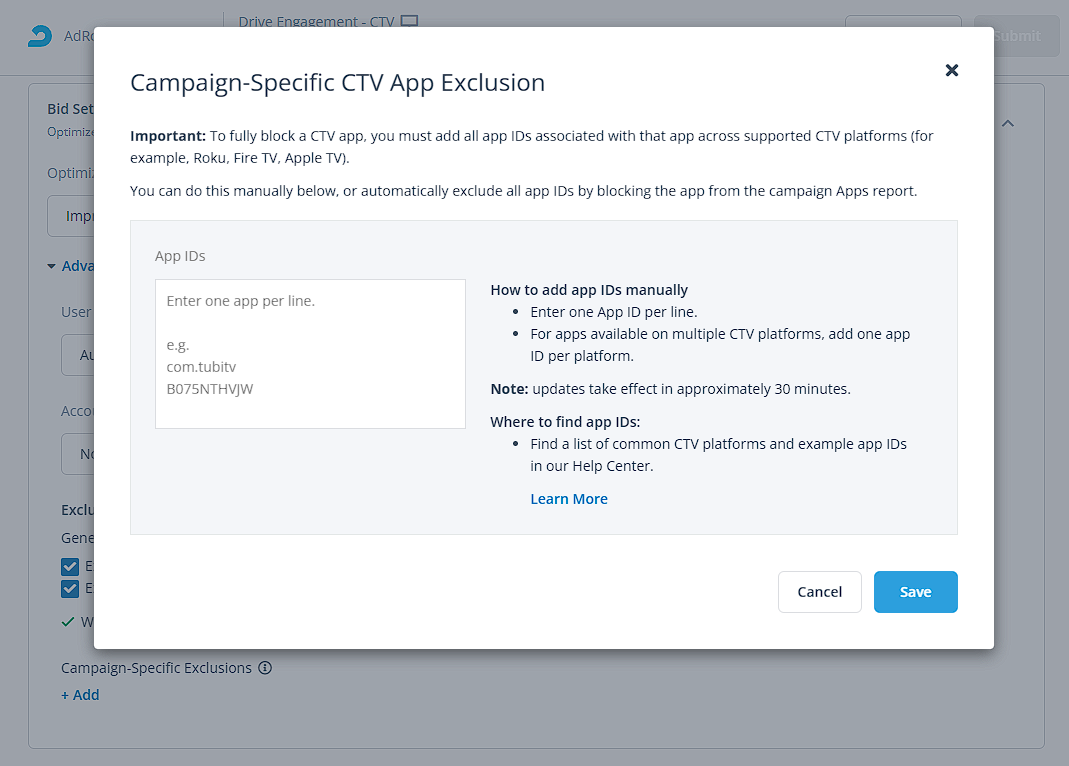Viewport: 1069px width, 766px height.
Task: Open the Account dropdown field
Action: pos(77,454)
